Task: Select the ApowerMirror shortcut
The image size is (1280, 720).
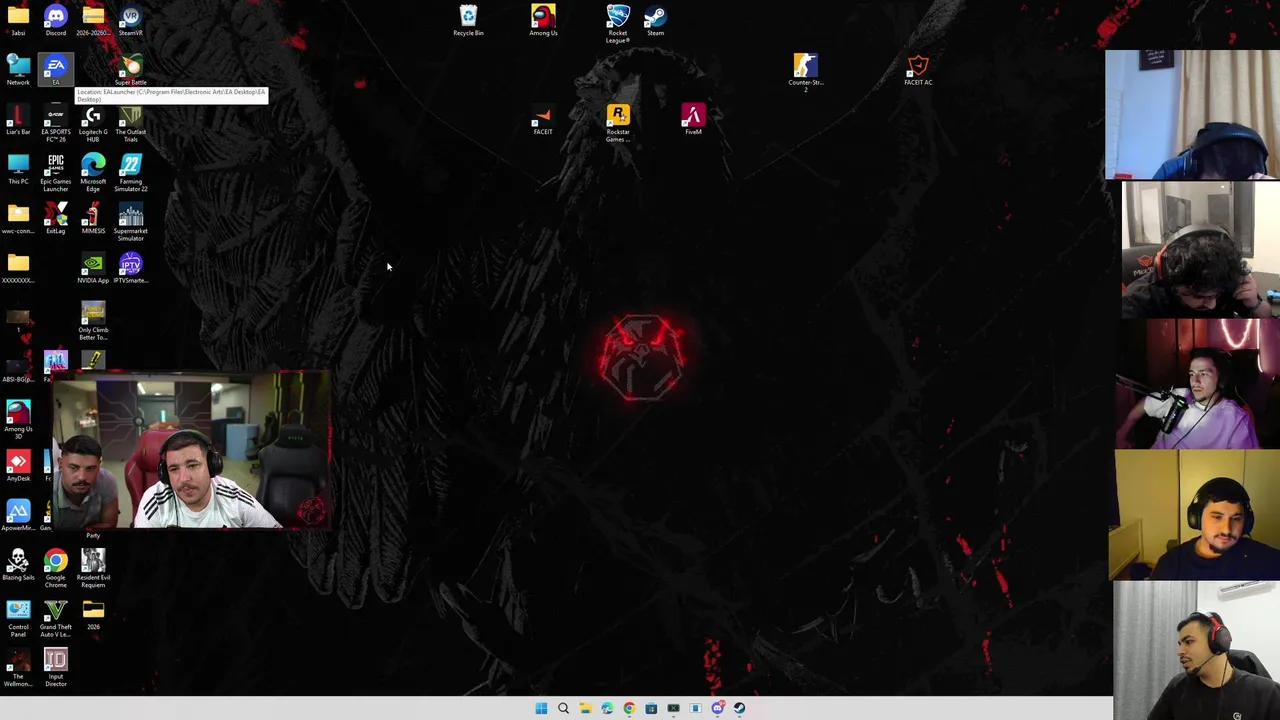Action: (x=18, y=515)
